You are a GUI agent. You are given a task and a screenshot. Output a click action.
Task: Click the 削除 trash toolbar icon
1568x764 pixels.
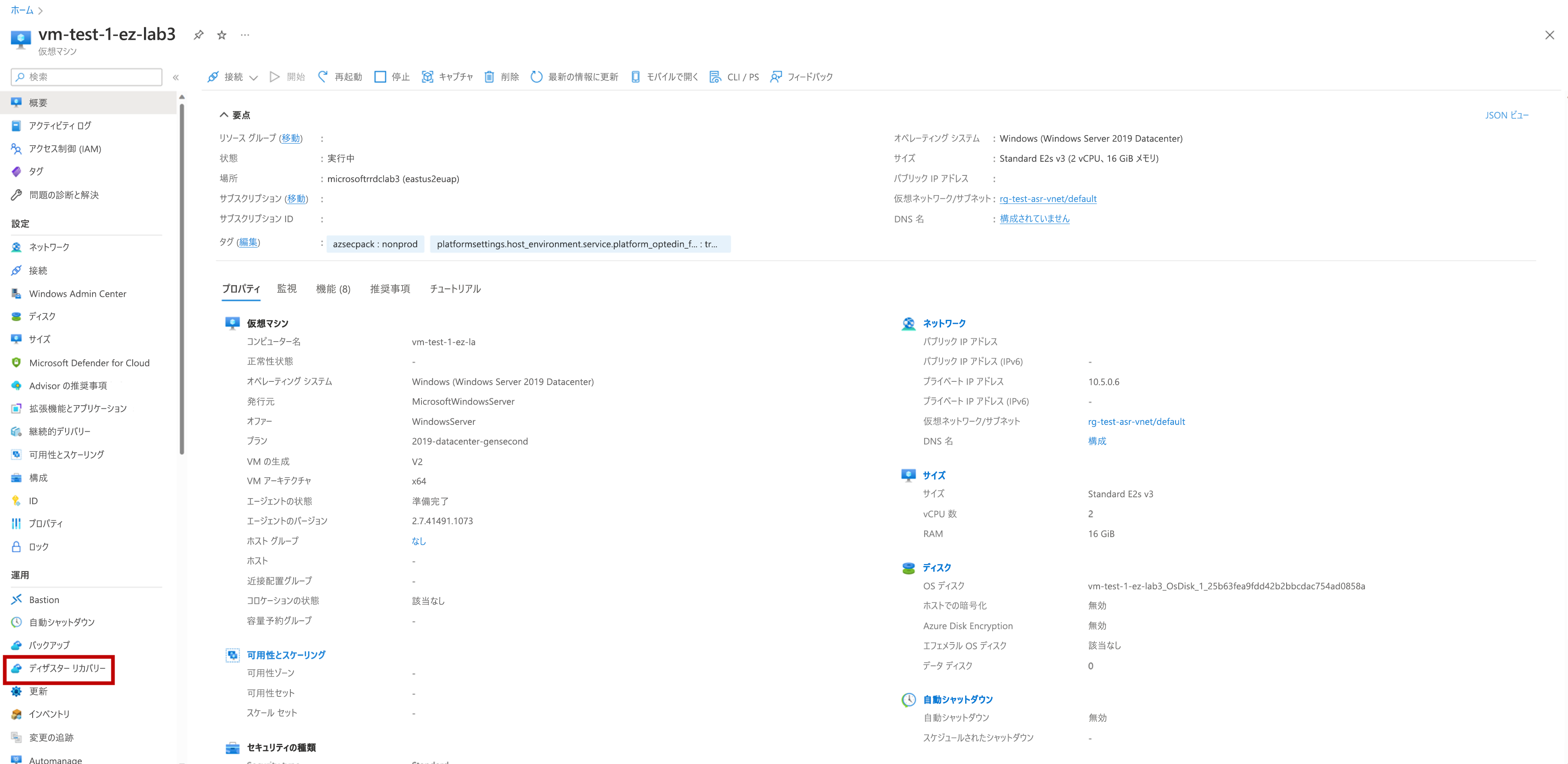(489, 77)
